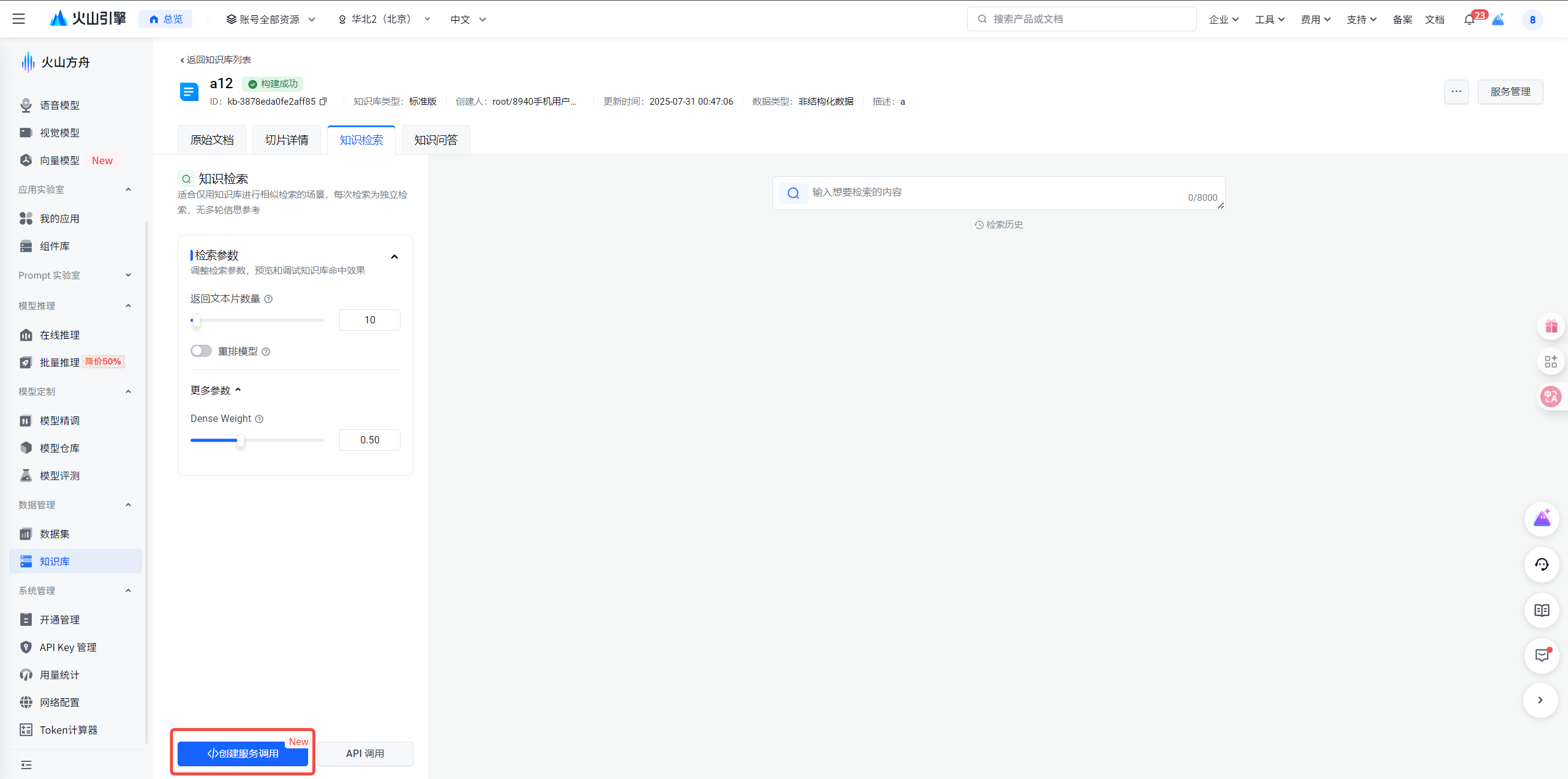Expand the Prompt 实验室 section

128,275
